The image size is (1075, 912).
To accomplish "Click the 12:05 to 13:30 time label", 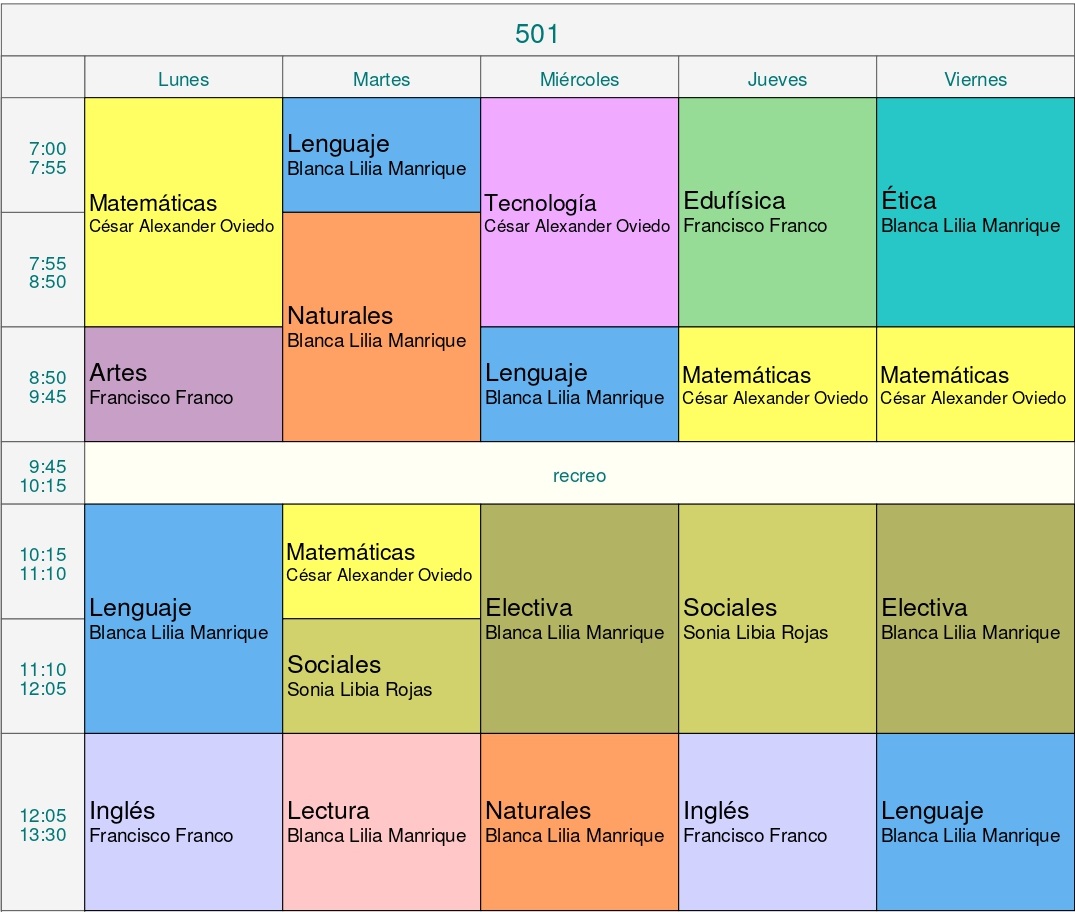I will click(43, 825).
